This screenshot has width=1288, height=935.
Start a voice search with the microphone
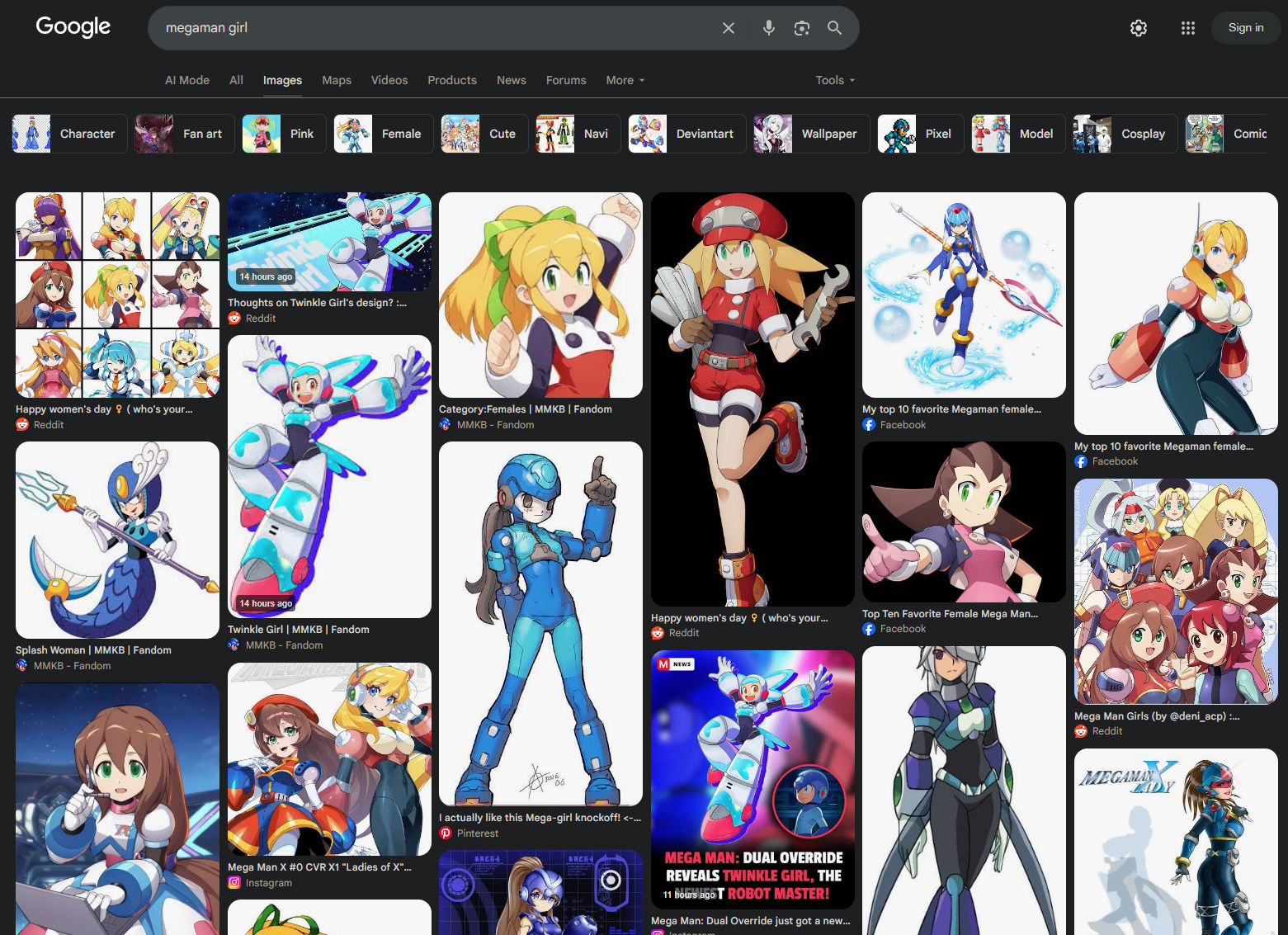[768, 28]
